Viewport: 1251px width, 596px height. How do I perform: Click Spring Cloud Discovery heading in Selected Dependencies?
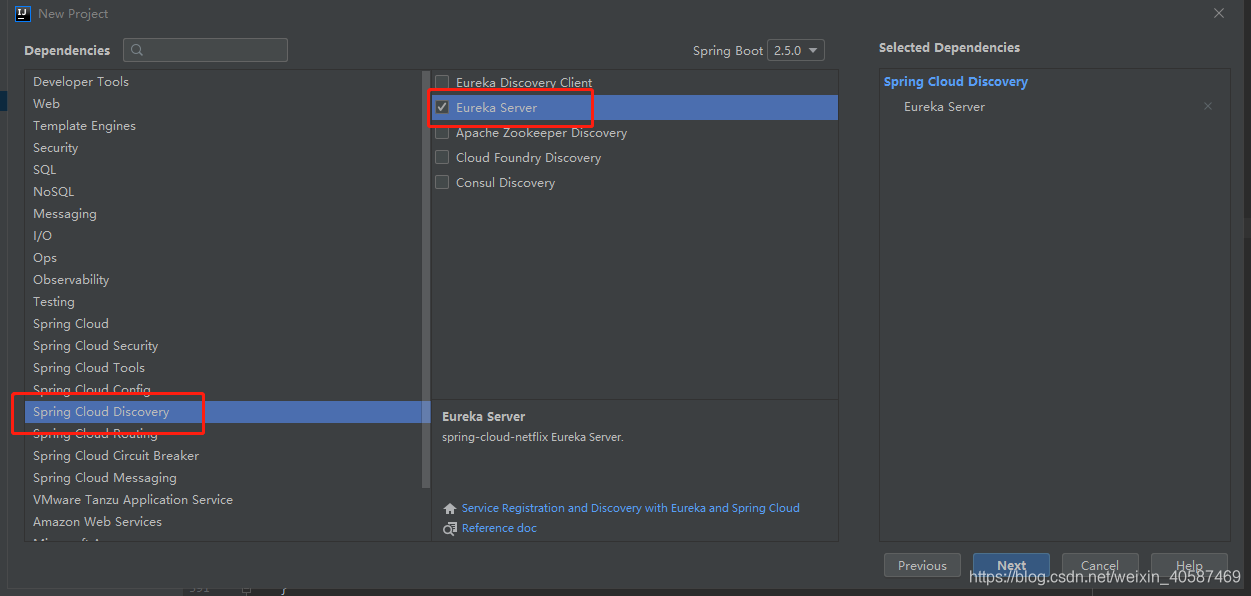coord(955,82)
